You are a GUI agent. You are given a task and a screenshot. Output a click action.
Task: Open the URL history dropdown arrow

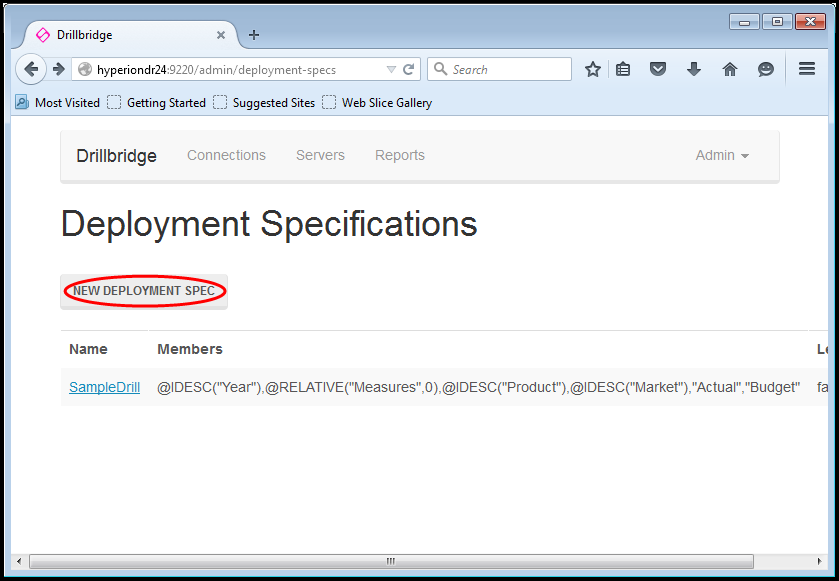(391, 70)
